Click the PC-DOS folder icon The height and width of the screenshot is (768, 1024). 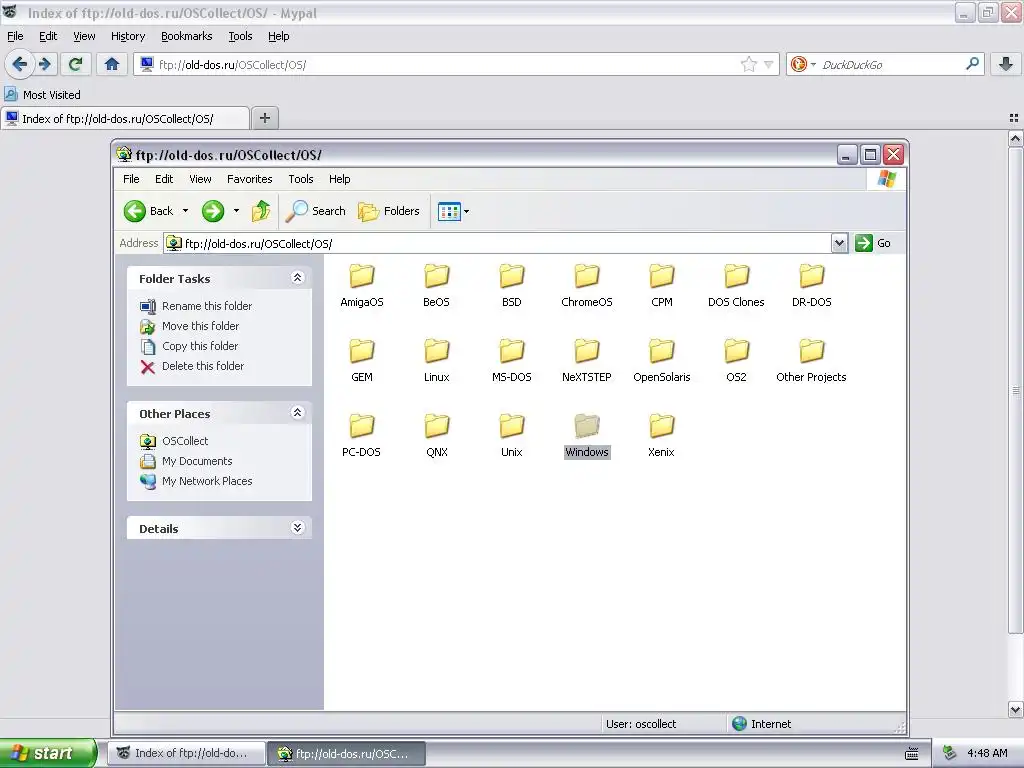pos(361,426)
